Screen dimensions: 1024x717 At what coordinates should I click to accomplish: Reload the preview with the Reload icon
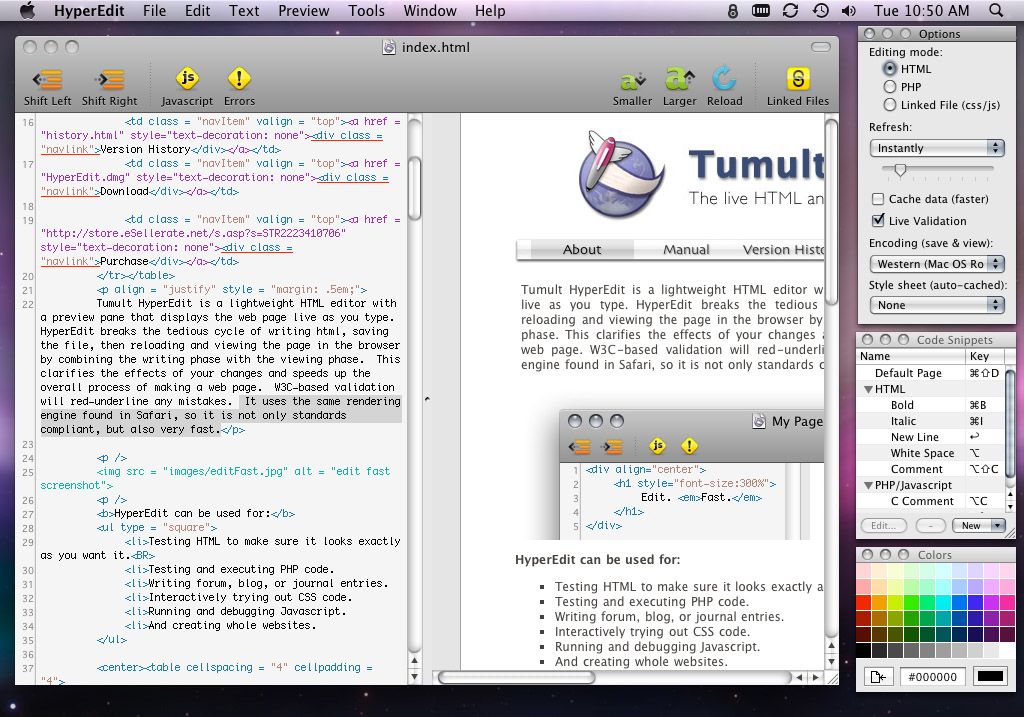tap(724, 80)
